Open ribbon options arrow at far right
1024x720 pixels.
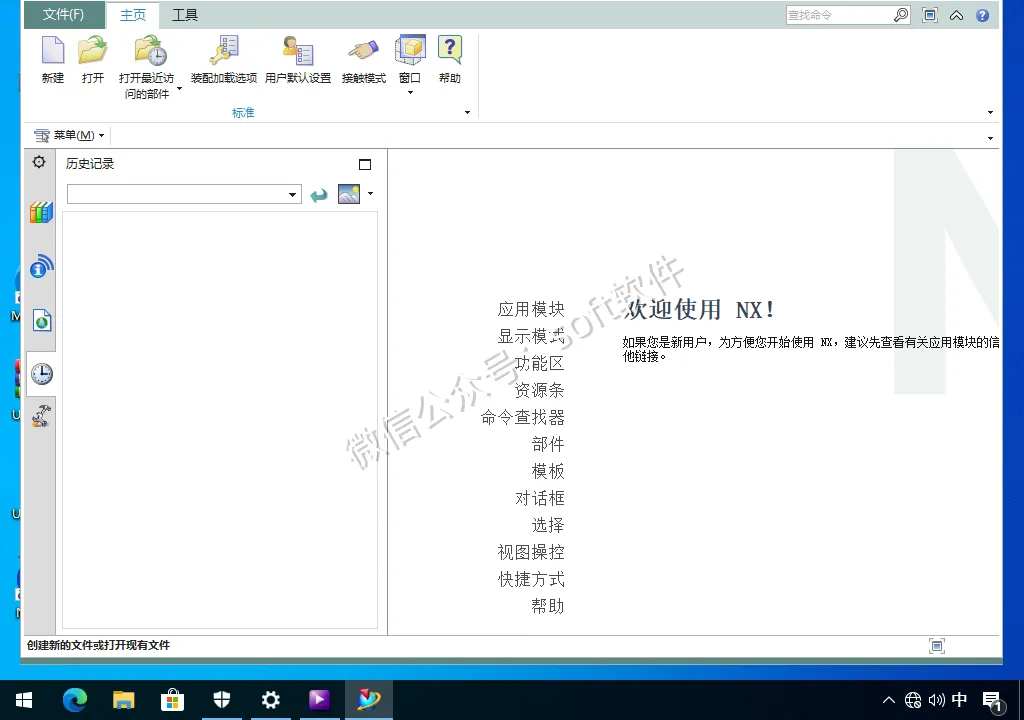[x=990, y=112]
